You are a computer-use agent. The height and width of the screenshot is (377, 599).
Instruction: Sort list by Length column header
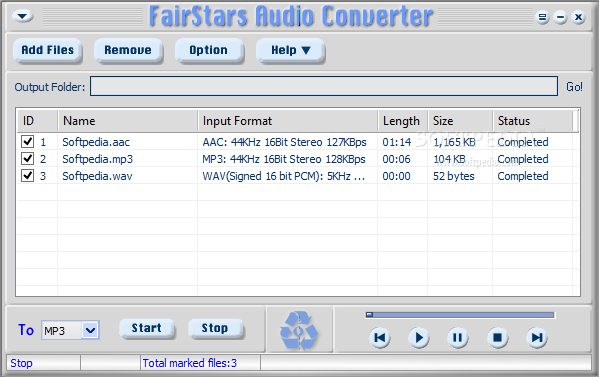[403, 121]
